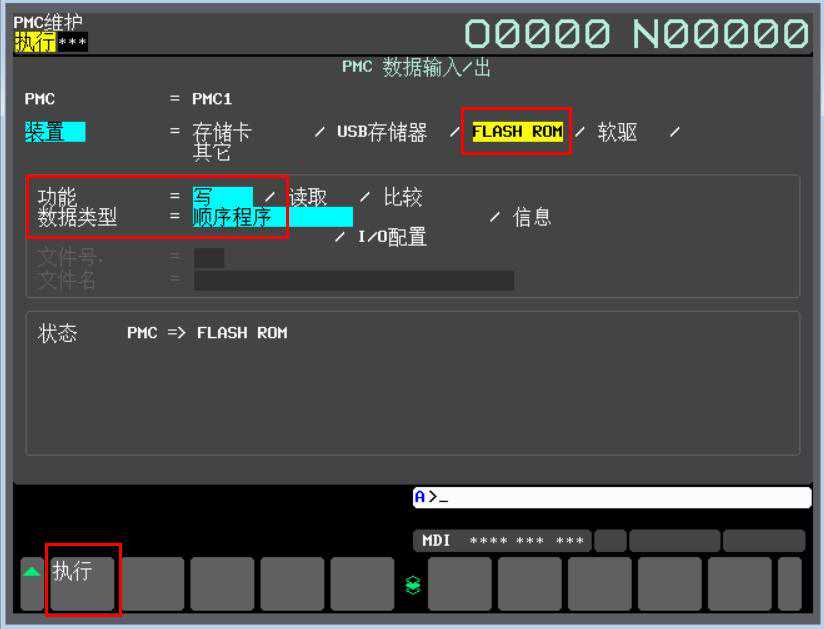Click the 文件号 number field
Image resolution: width=824 pixels, height=629 pixels.
click(209, 258)
